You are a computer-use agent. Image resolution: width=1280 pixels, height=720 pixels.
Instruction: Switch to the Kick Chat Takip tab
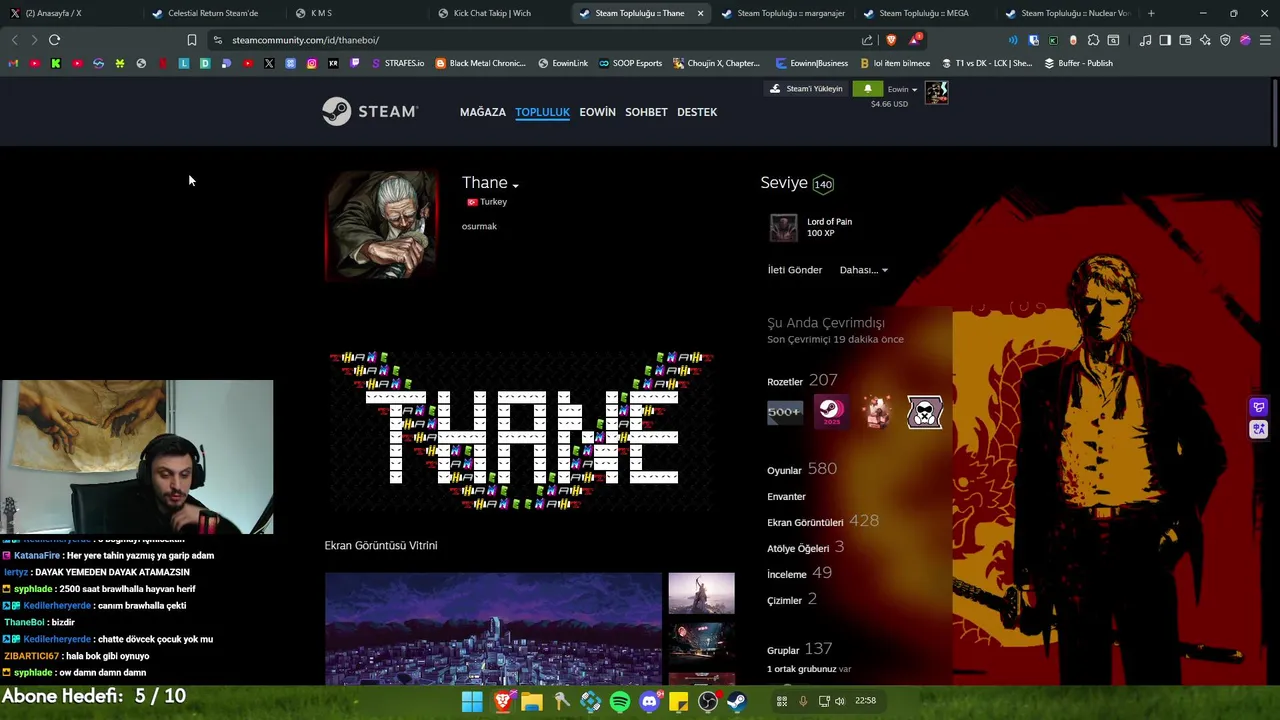pos(496,13)
